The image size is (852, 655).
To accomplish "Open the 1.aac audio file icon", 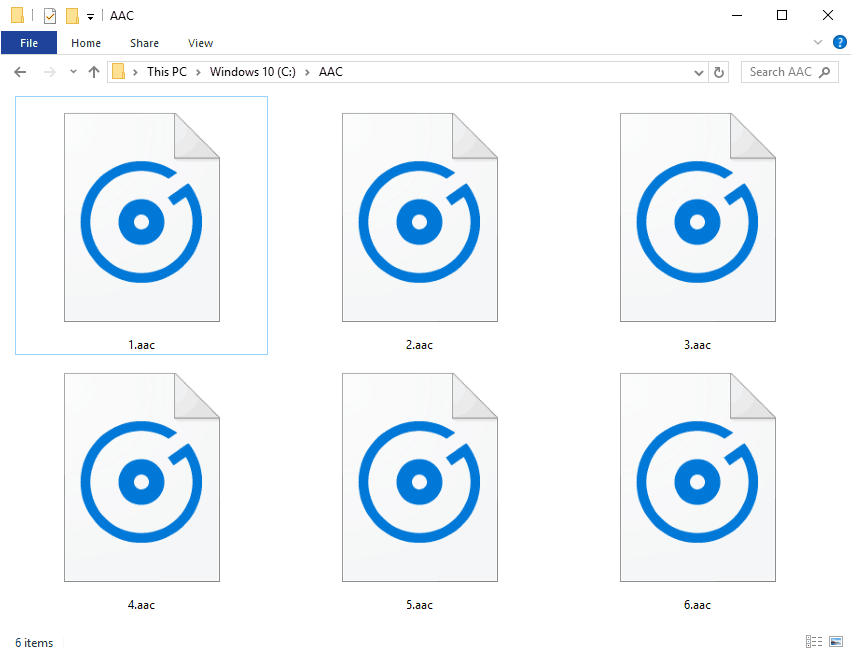I will click(141, 218).
